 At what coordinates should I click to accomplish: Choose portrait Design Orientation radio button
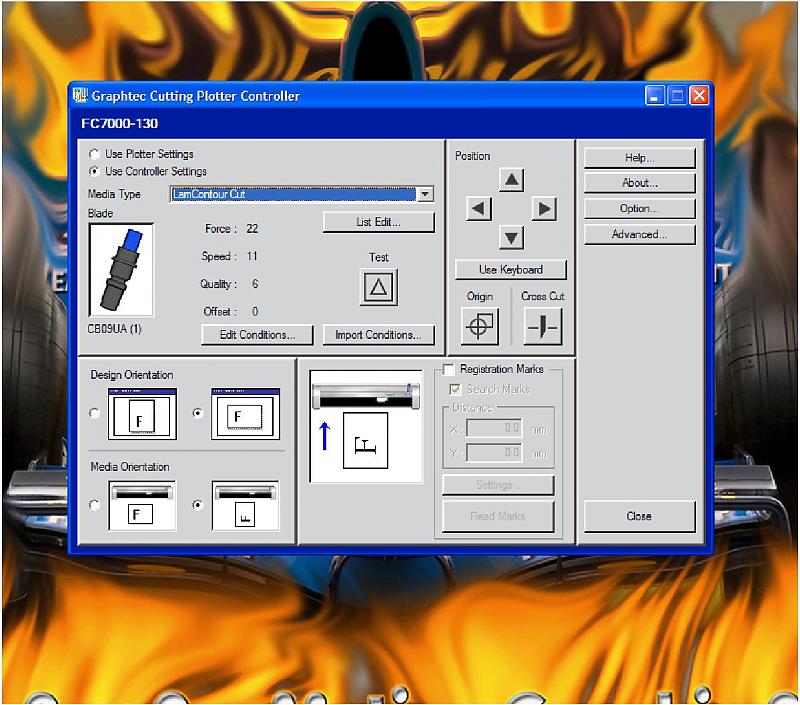tap(94, 413)
